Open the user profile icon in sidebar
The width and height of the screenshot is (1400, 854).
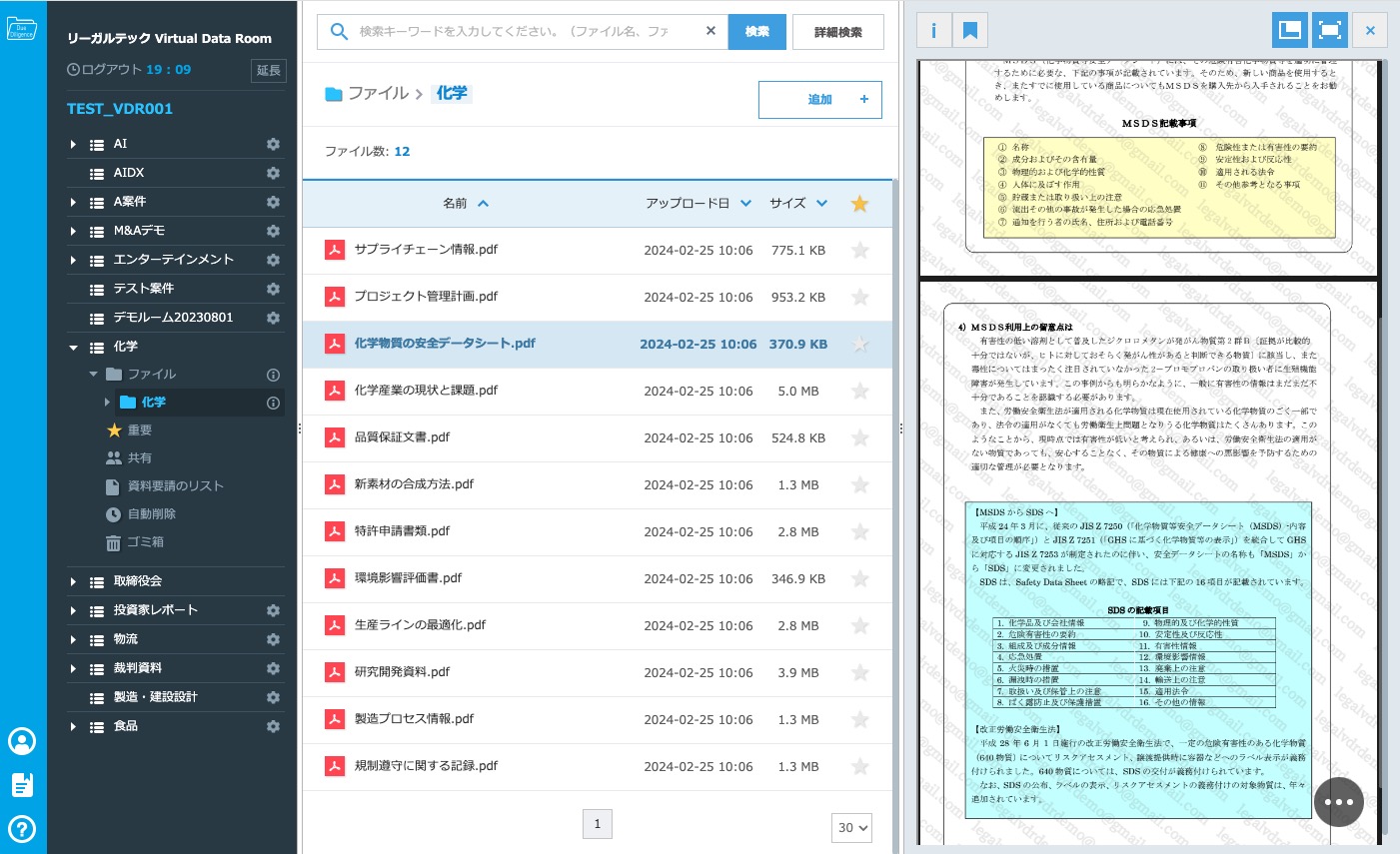22,741
